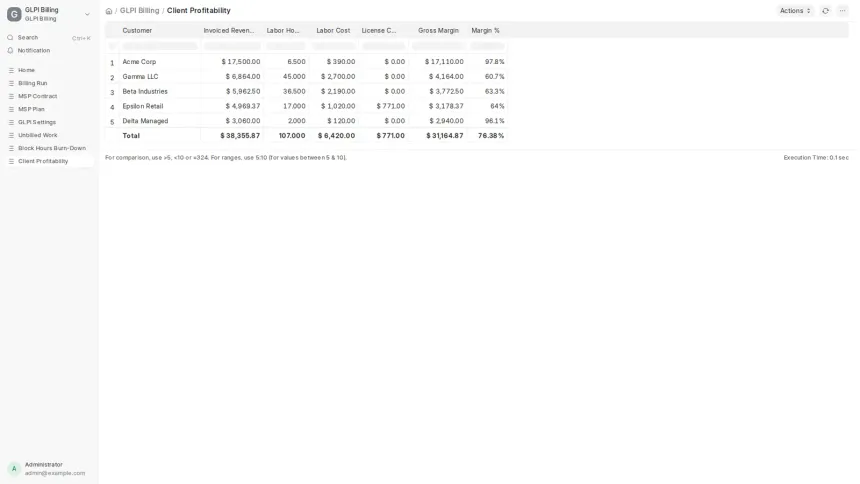Expand the GLPI Billing workspace switcher chevron
The image size is (860, 484).
tap(87, 14)
